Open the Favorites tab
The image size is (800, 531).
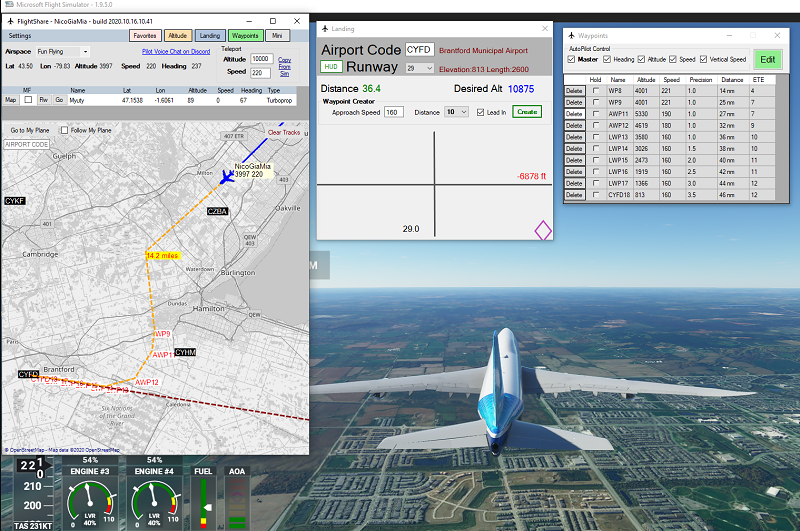click(145, 36)
